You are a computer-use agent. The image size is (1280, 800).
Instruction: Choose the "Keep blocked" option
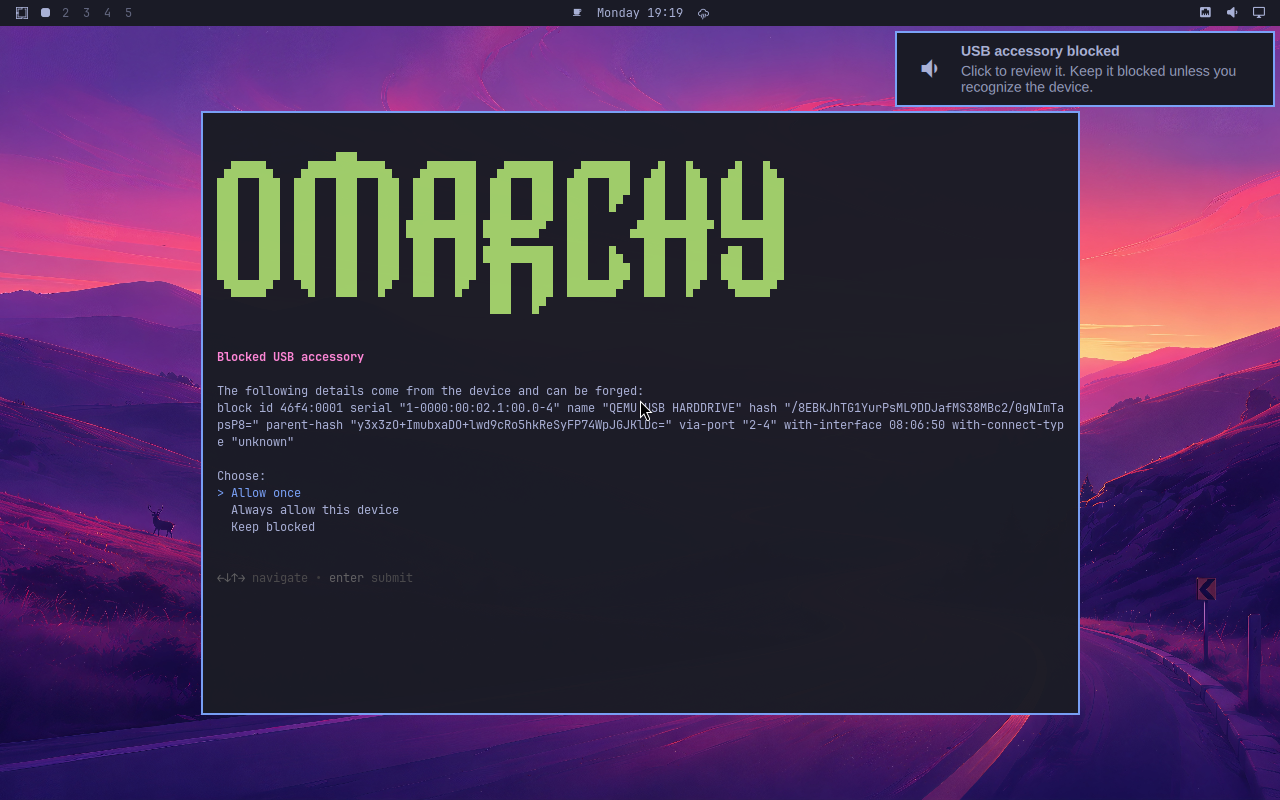(x=273, y=527)
